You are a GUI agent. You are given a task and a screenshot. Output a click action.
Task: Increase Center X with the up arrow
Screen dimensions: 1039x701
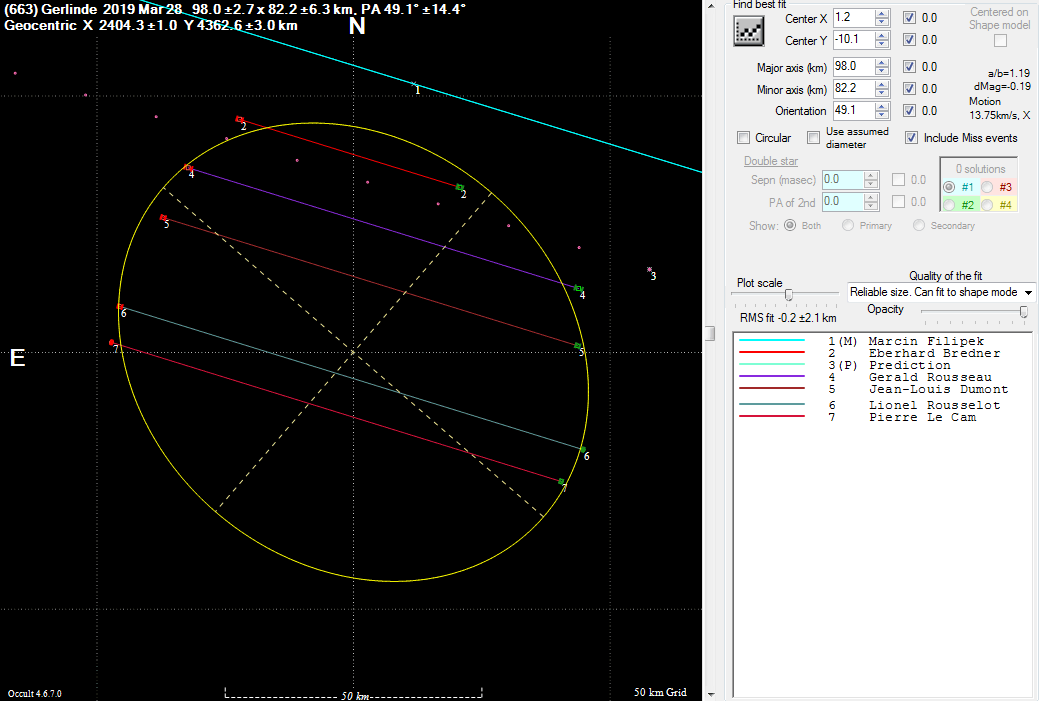[881, 14]
